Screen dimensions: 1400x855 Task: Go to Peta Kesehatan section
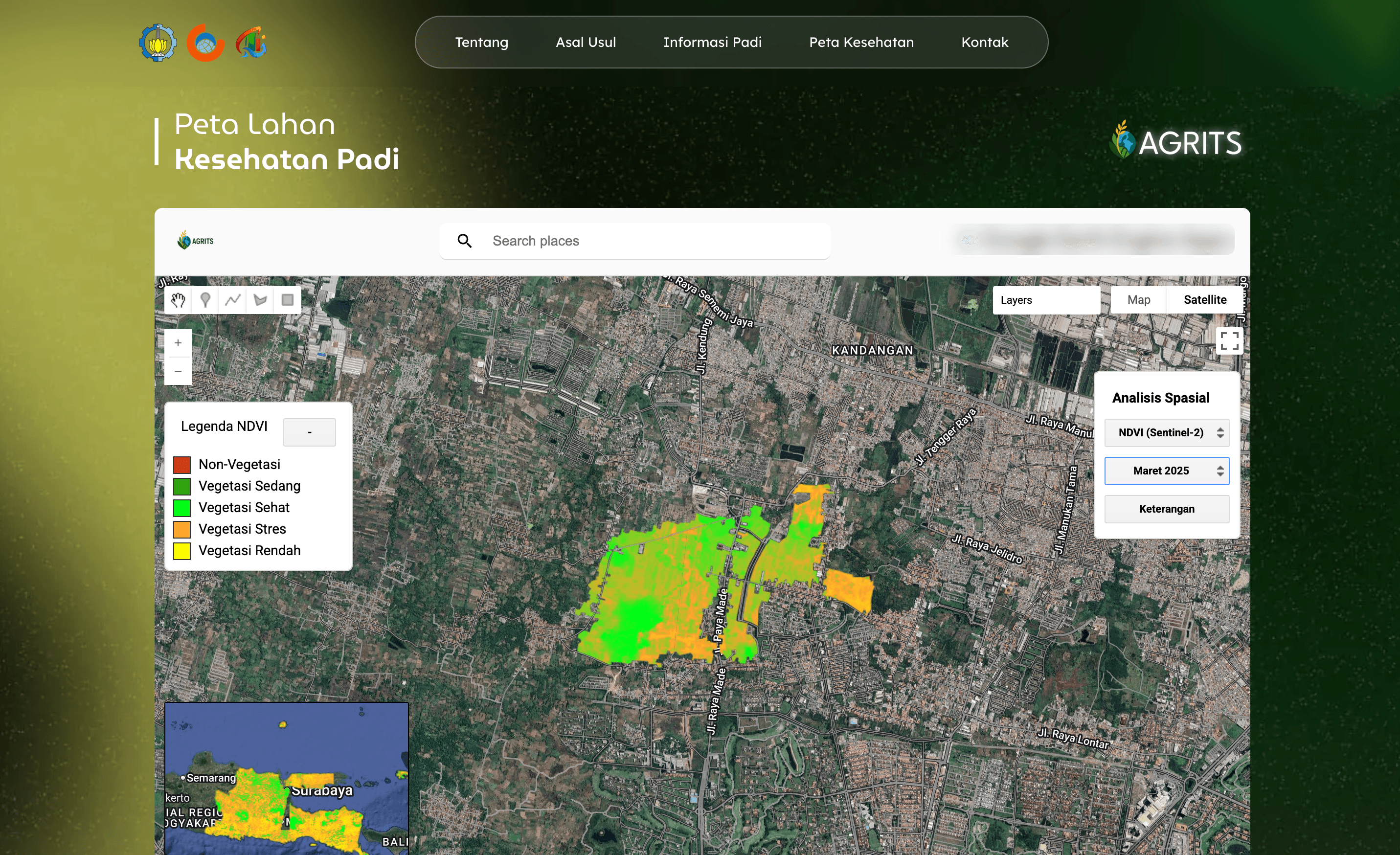pos(861,42)
